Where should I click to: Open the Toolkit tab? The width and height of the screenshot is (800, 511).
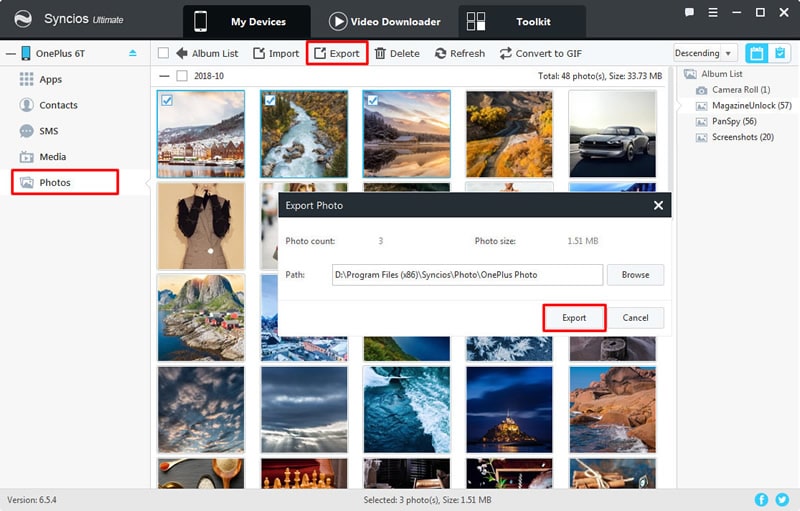[522, 21]
